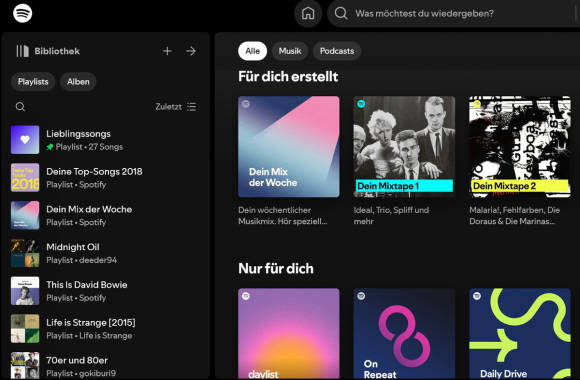580x380 pixels.
Task: Expand library with the arrow icon
Action: [191, 51]
